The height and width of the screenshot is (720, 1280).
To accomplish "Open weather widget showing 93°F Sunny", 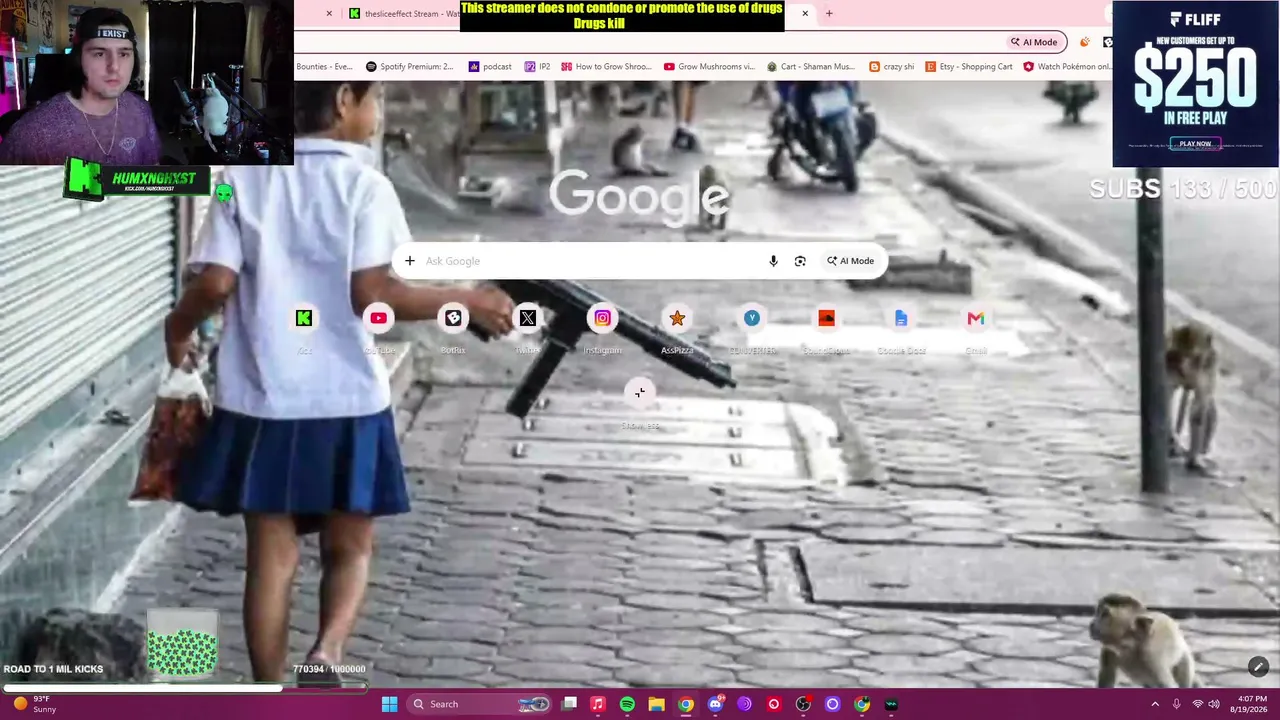I will point(33,704).
